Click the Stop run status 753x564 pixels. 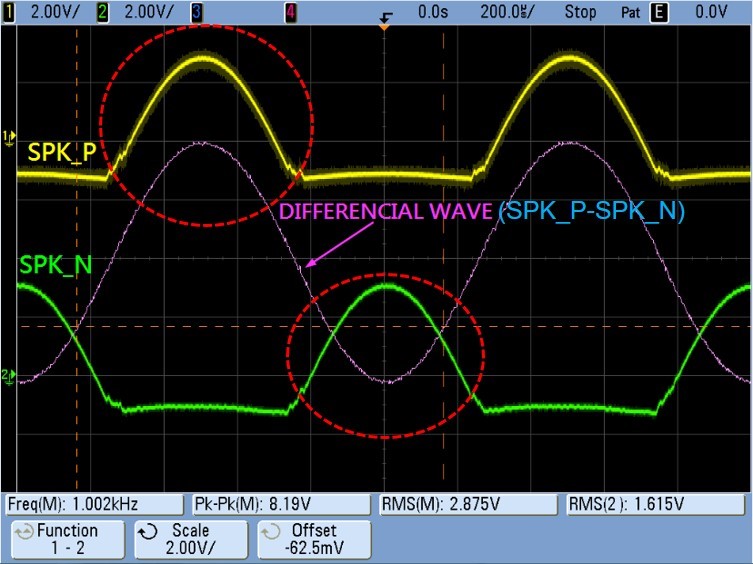(580, 12)
